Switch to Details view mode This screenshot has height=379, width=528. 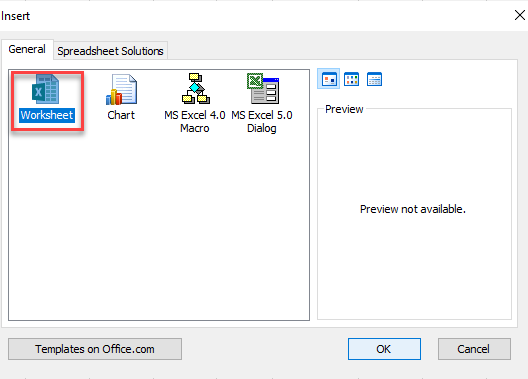click(x=374, y=79)
